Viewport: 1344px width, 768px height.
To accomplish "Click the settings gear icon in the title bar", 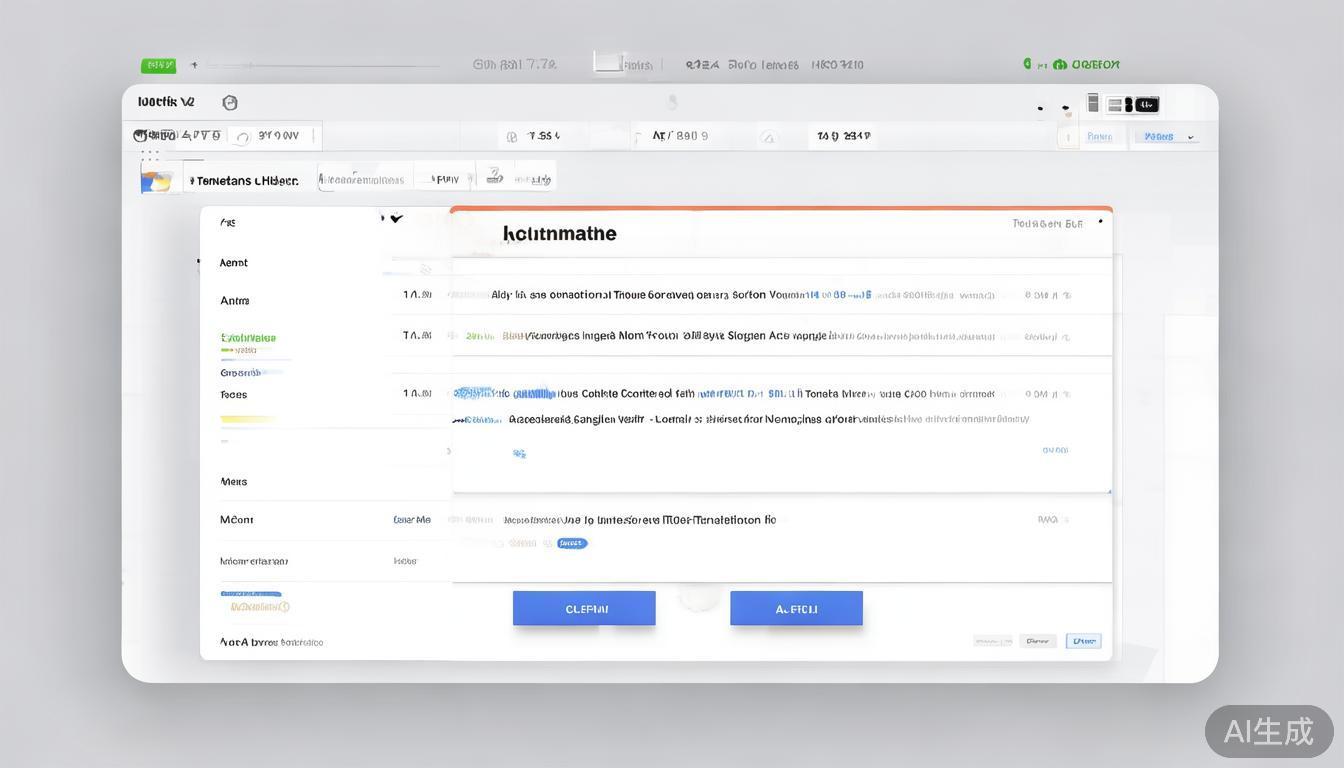I will [229, 100].
